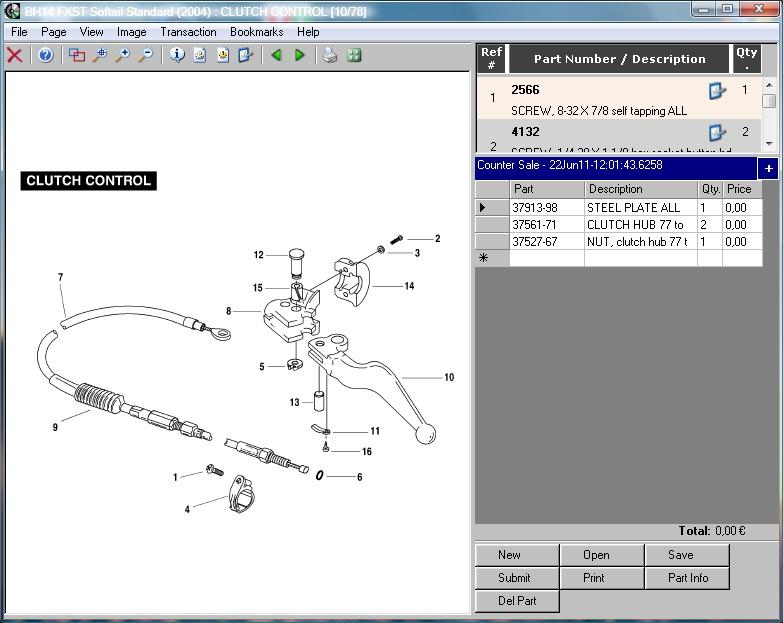Go to the previous page with the green left arrow
783x623 pixels.
pyautogui.click(x=276, y=55)
